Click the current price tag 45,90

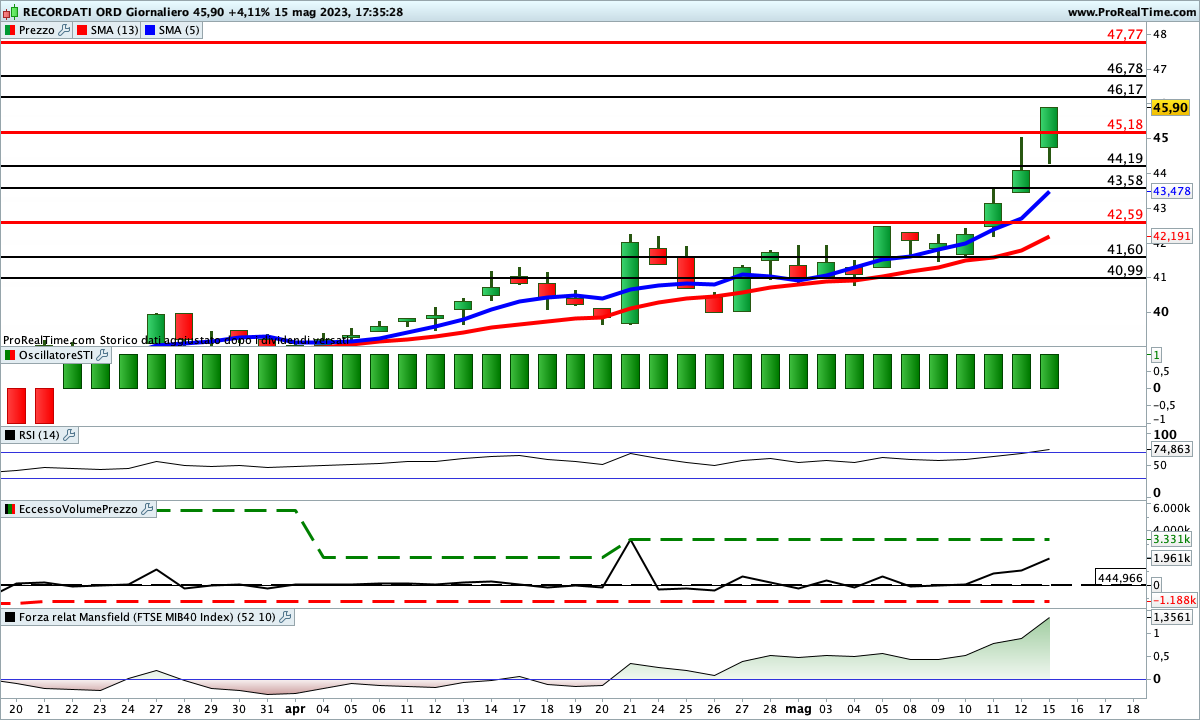pyautogui.click(x=1170, y=107)
